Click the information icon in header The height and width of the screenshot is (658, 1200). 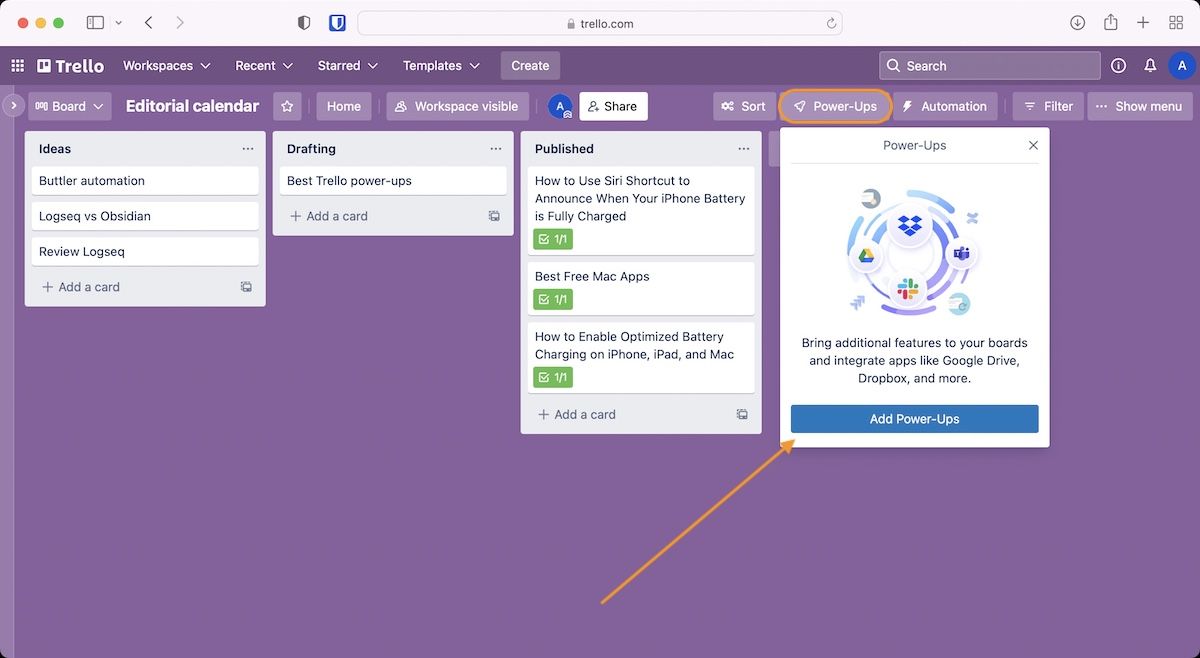point(1118,66)
